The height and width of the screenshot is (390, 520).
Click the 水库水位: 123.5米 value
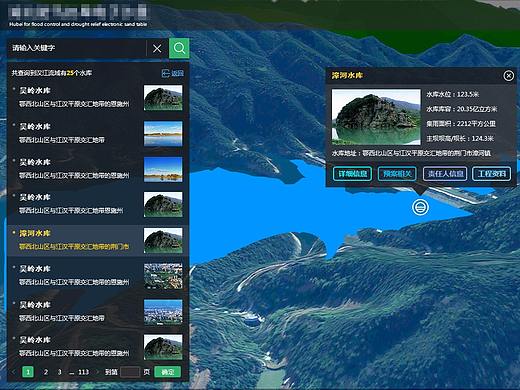[452, 94]
